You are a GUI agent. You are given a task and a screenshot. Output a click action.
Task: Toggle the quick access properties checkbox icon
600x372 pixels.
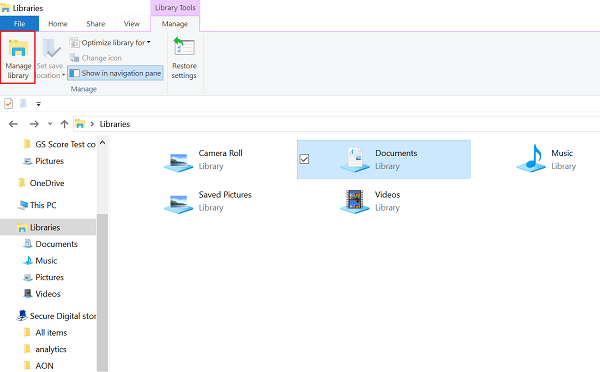coord(8,103)
